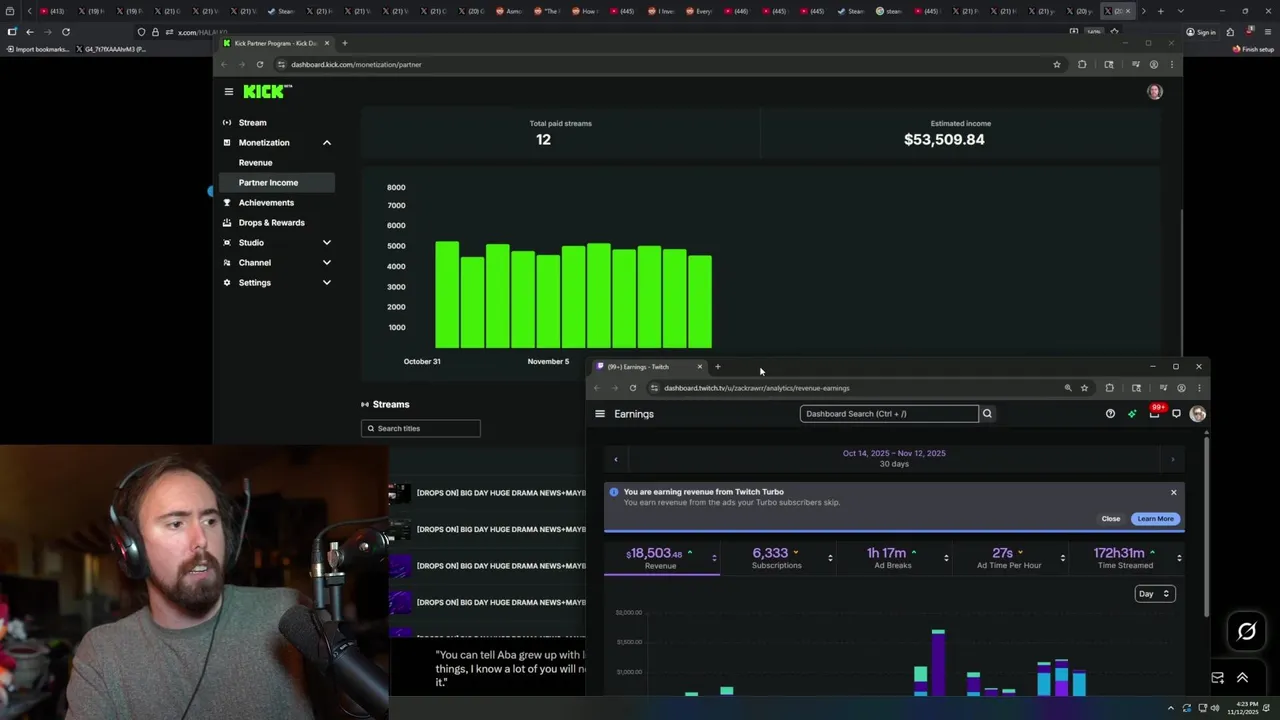The image size is (1280, 720).
Task: Click the Dashboard Search magnifier button
Action: [x=987, y=414]
